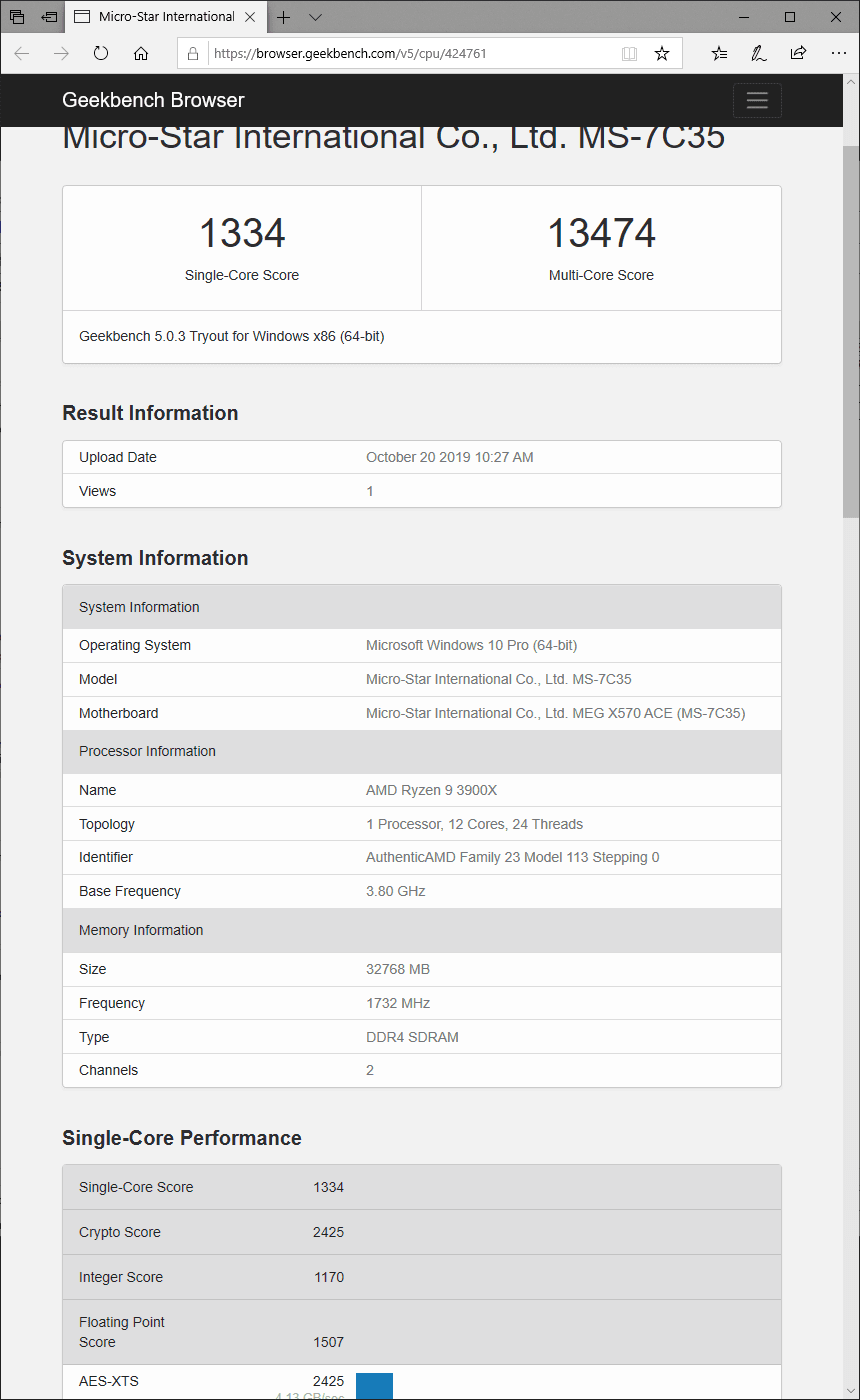The height and width of the screenshot is (1400, 860).
Task: Click the Microsoft Windows 10 Pro value
Action: pos(471,645)
